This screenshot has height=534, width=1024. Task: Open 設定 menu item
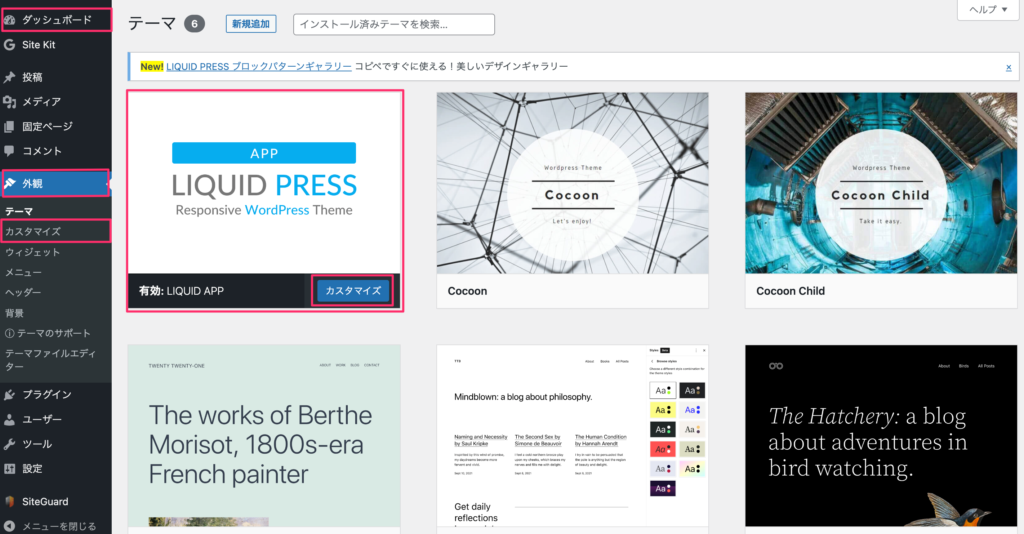[x=56, y=469]
